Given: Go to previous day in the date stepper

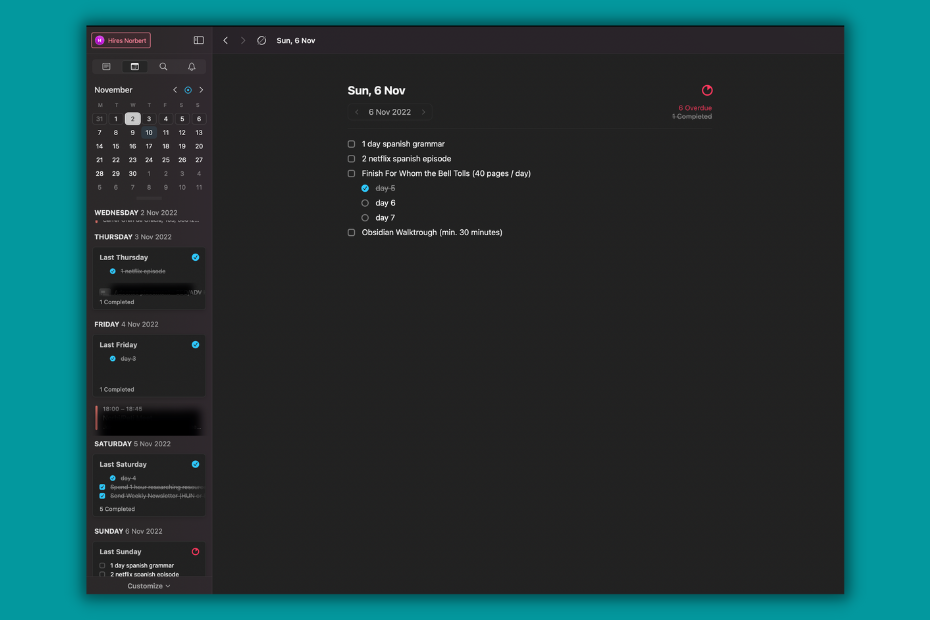Looking at the screenshot, I should (356, 112).
